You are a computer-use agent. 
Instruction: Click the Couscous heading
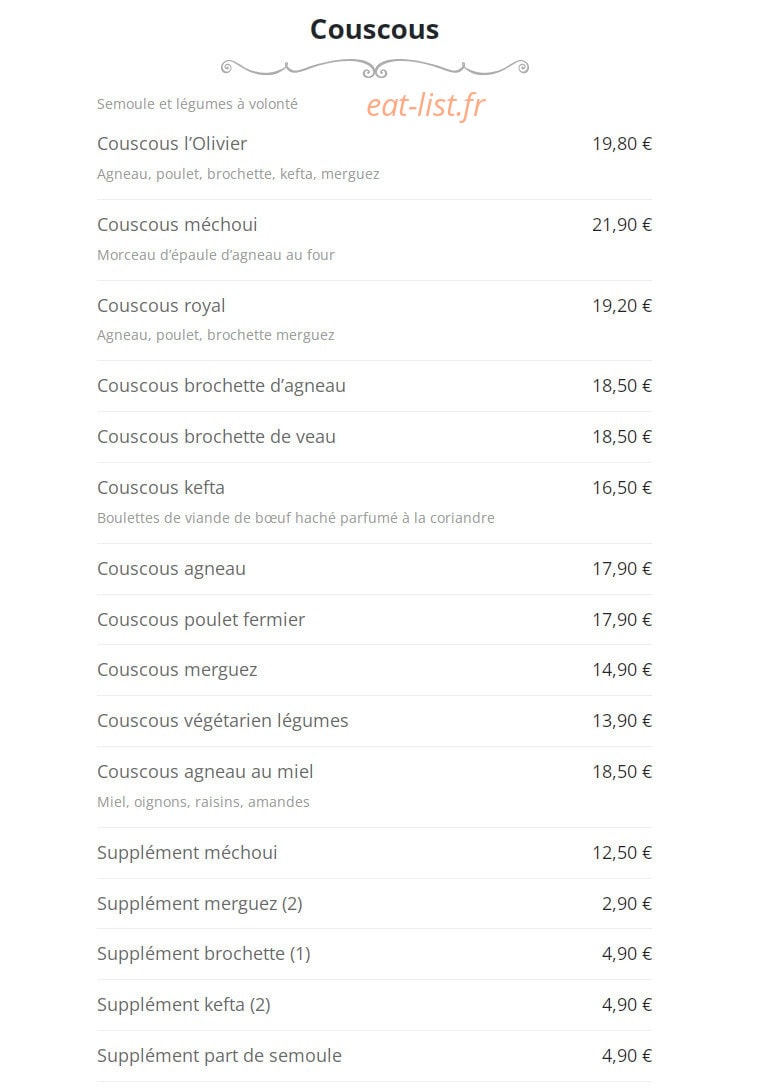click(374, 30)
